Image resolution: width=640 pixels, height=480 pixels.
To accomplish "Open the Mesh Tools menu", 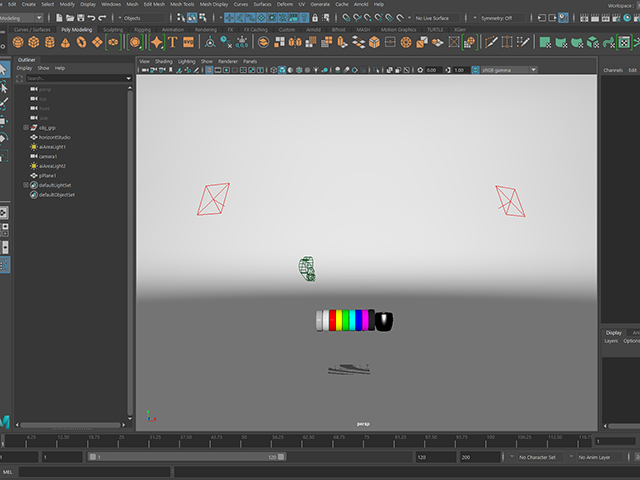I will coord(182,4).
